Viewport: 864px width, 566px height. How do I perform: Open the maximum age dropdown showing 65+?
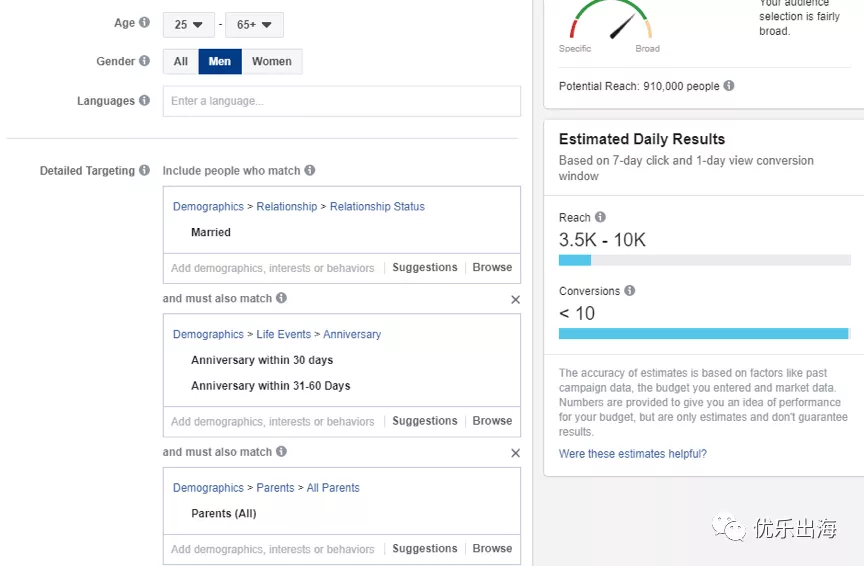[254, 24]
